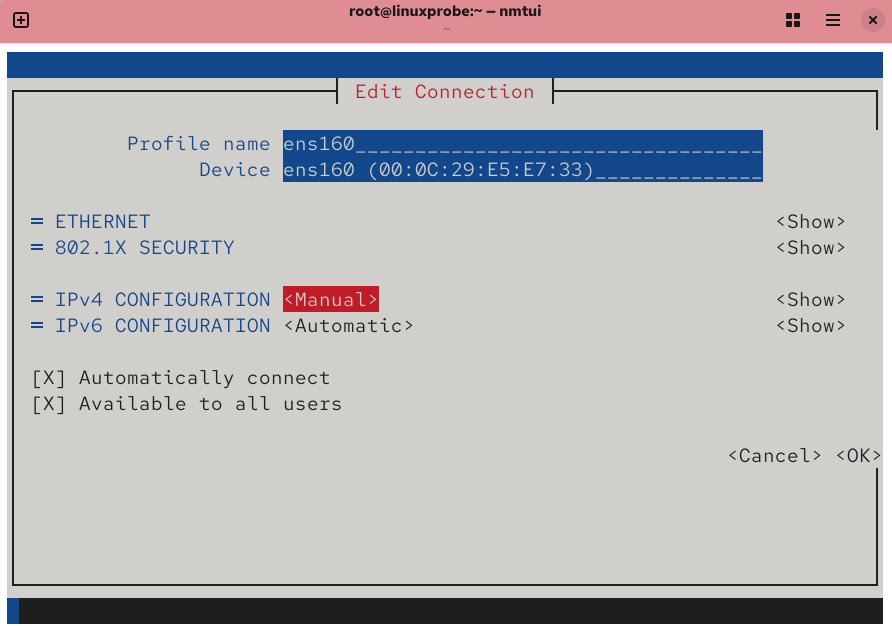Screen dimensions: 892x626
Task: Close the terminal window
Action: (x=873, y=20)
